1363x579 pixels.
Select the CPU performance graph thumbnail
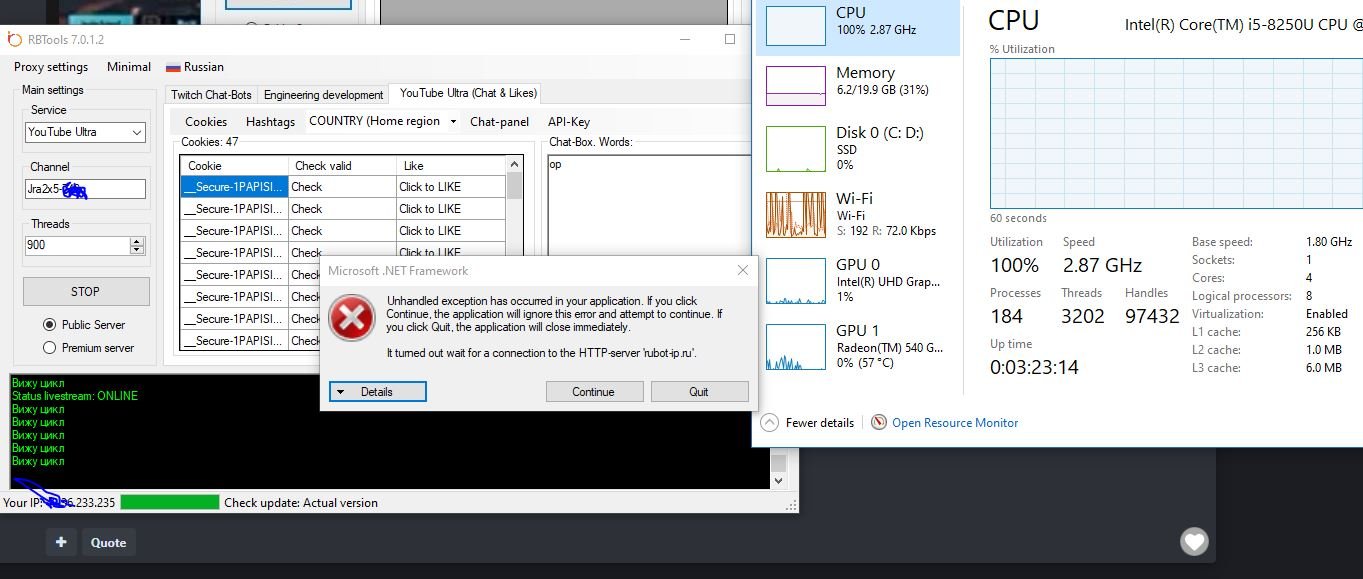click(x=795, y=25)
